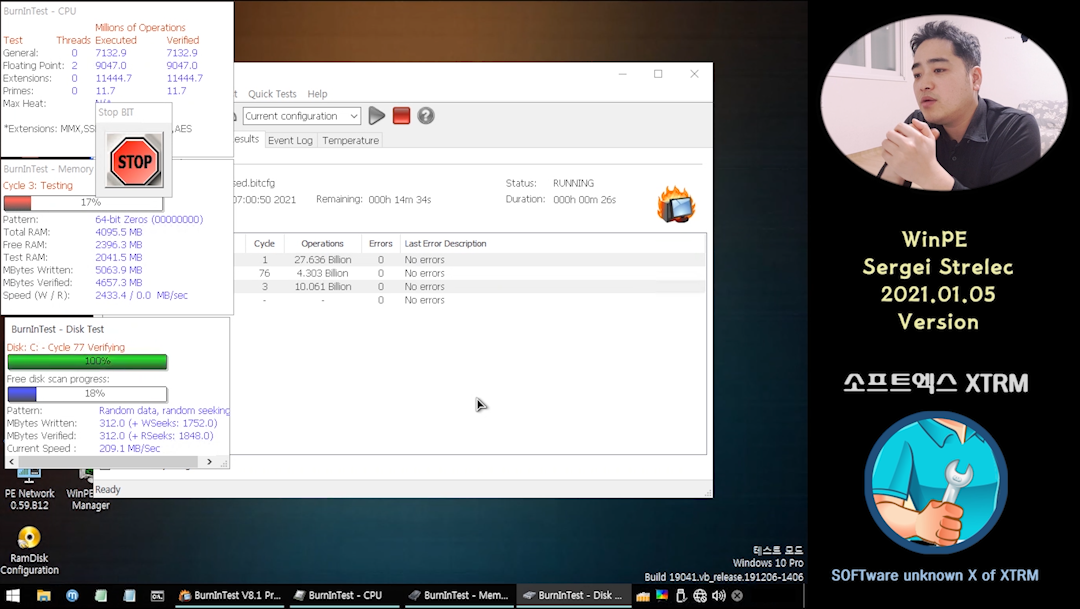Click the network globe tray icon

pos(700,595)
